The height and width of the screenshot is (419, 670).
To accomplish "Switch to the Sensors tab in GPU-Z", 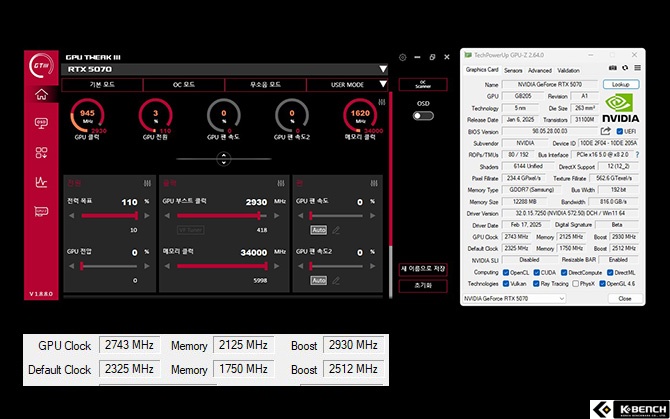I will point(513,70).
